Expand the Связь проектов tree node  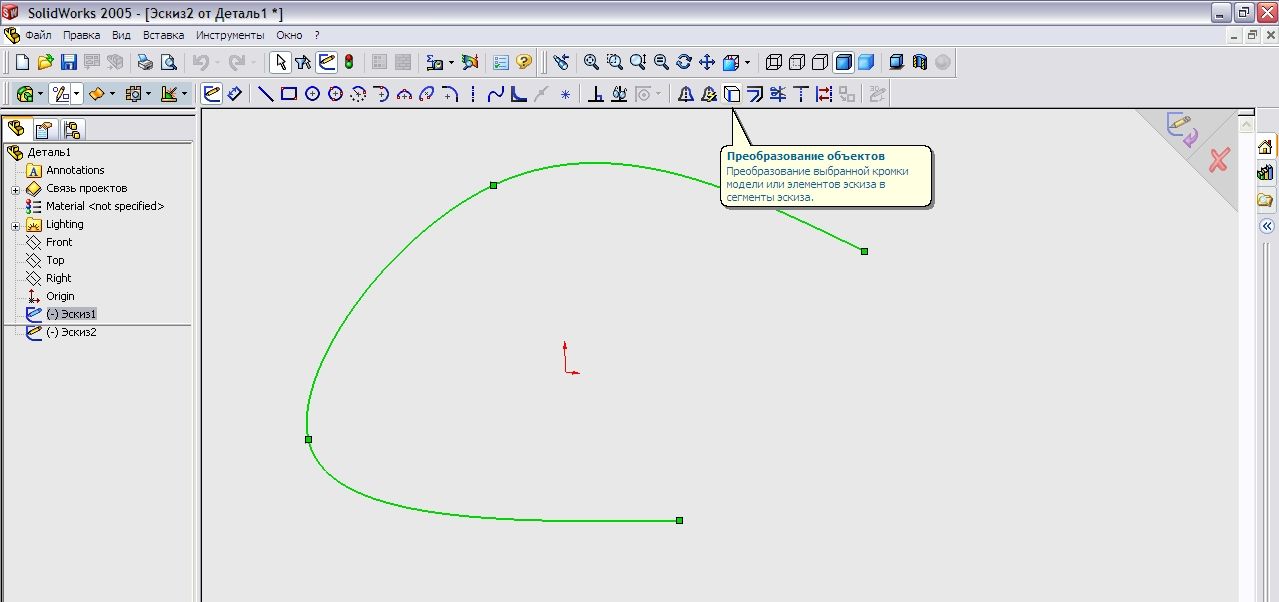[x=16, y=190]
